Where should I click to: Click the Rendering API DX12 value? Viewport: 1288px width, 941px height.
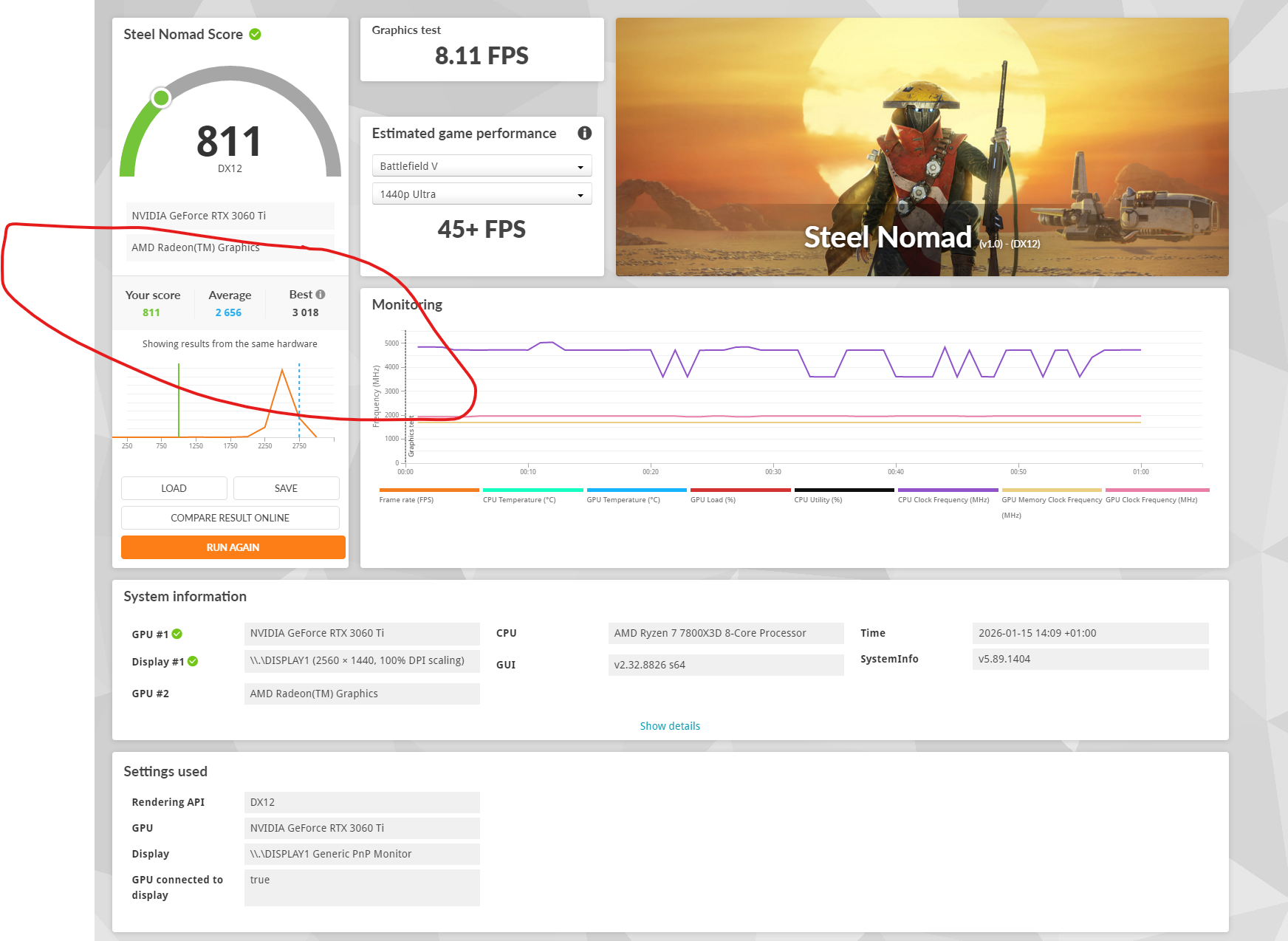coord(362,802)
